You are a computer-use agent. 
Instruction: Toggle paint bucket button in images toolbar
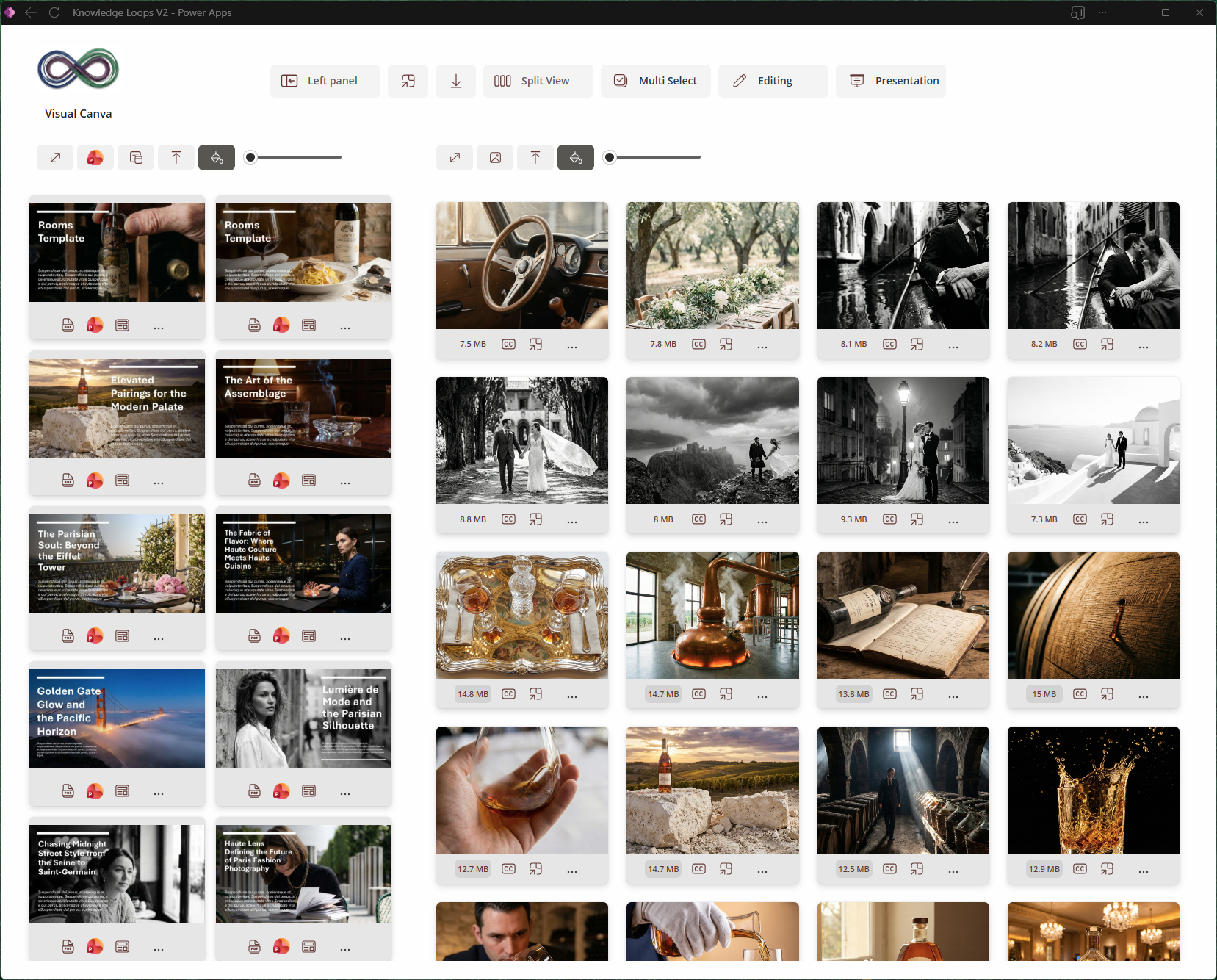[x=576, y=157]
